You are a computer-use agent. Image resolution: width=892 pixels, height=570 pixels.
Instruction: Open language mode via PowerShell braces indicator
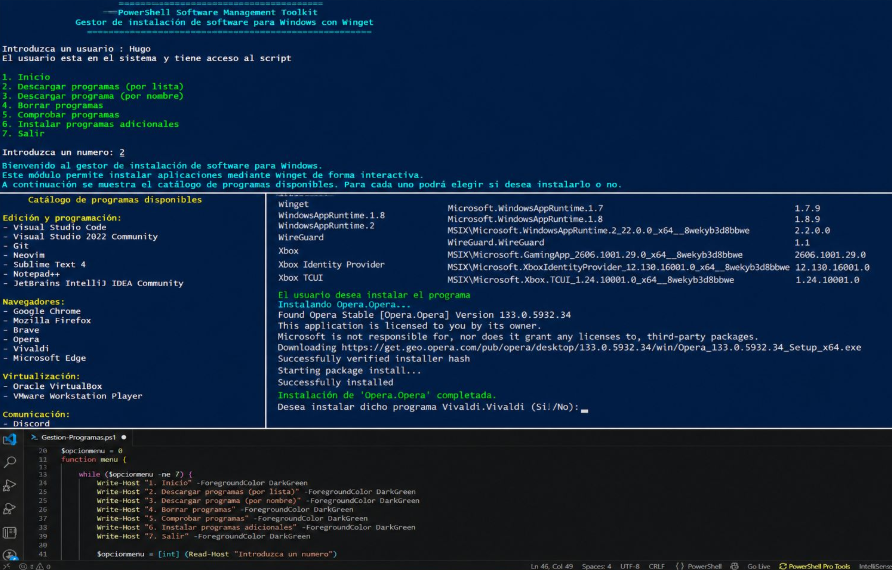[699, 566]
